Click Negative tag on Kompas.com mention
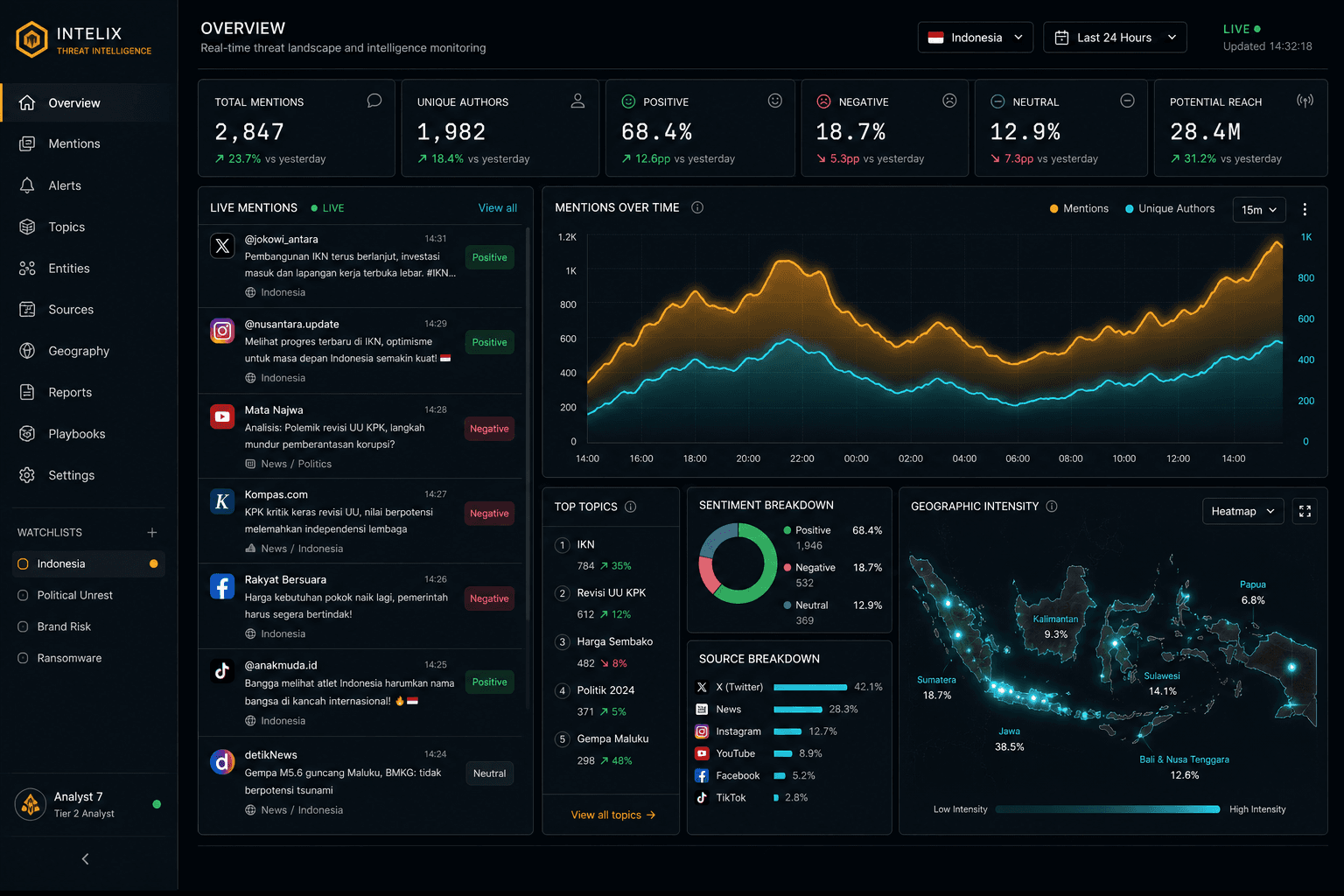 489,514
